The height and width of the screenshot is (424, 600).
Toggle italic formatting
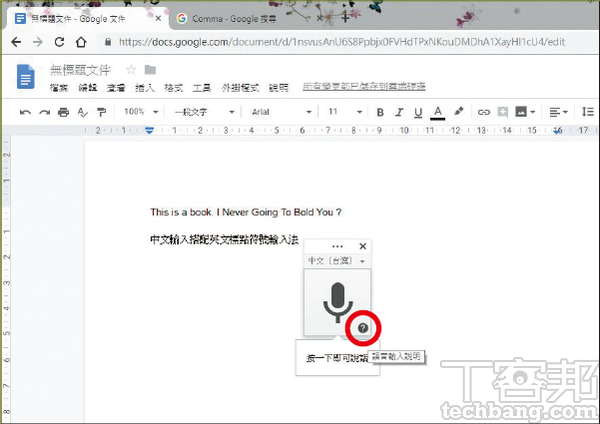click(x=398, y=112)
